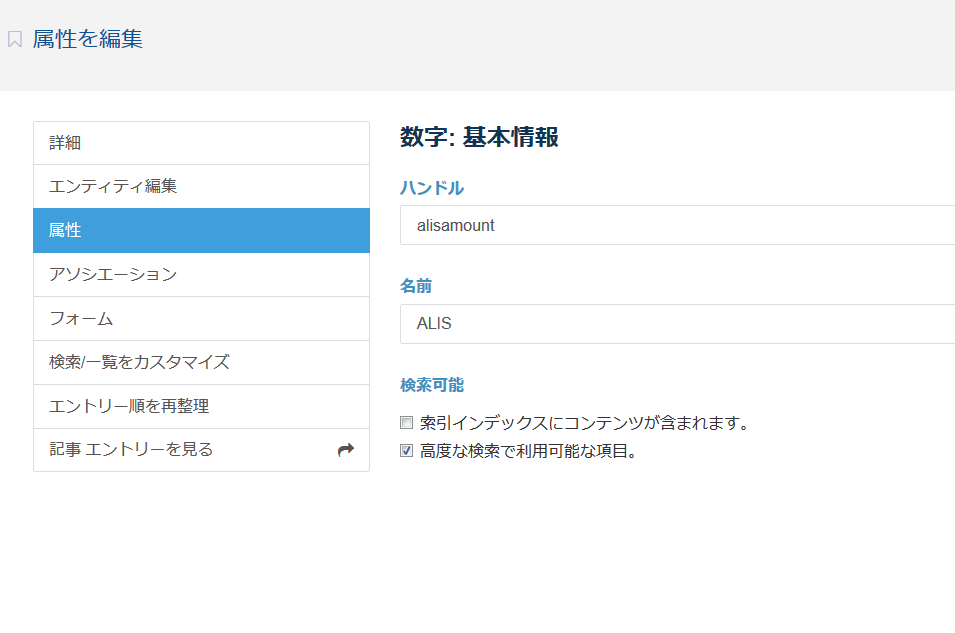Click the 属性を編集 page title
This screenshot has width=955, height=633.
88,40
